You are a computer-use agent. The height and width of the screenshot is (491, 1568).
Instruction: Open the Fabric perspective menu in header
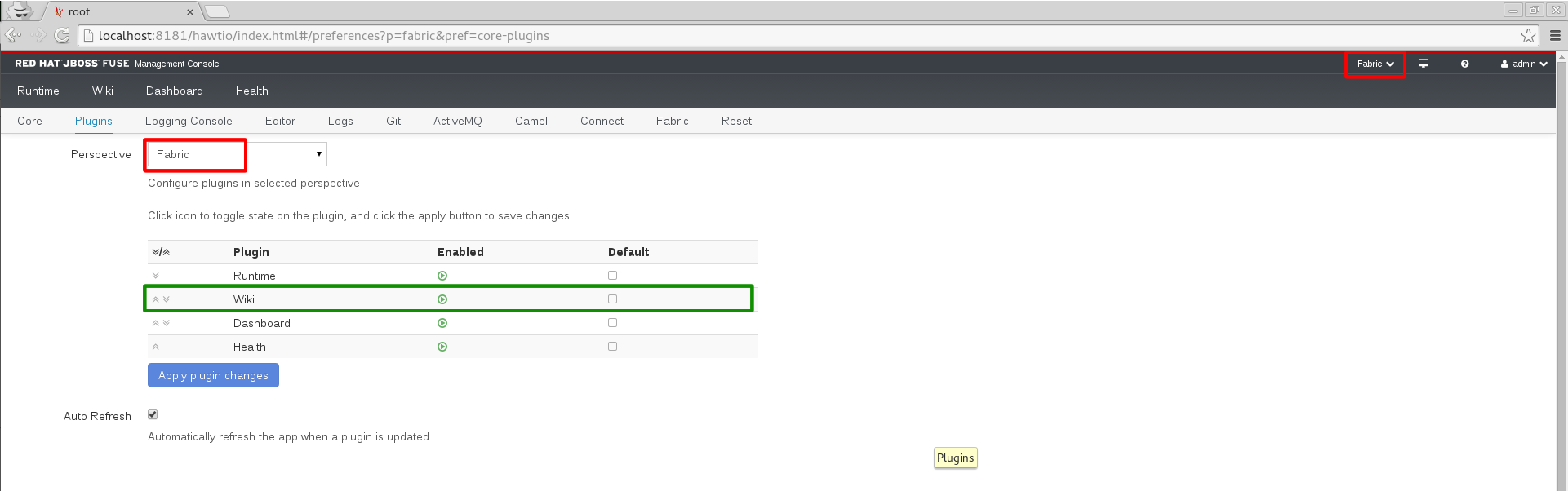(1375, 64)
